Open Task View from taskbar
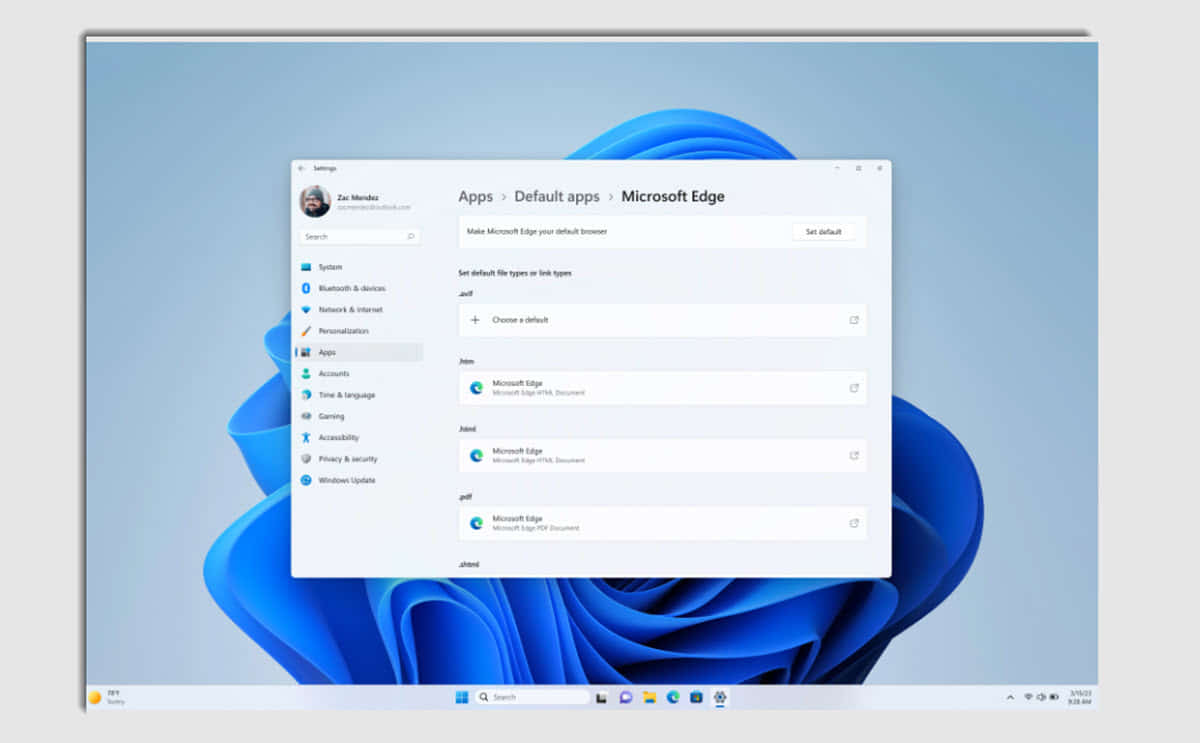Image resolution: width=1200 pixels, height=743 pixels. (x=602, y=697)
